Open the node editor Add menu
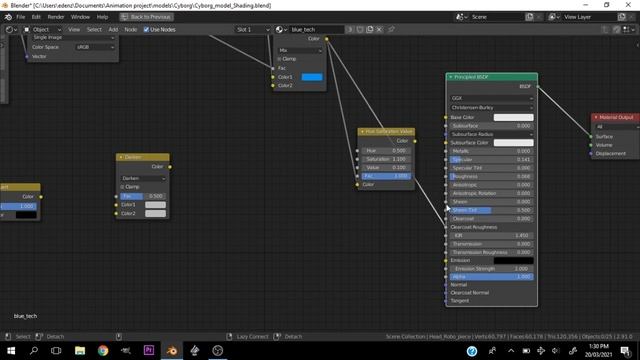 [x=113, y=29]
